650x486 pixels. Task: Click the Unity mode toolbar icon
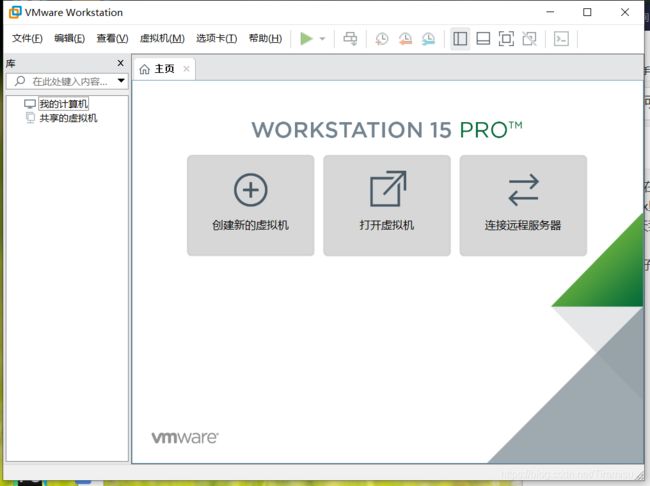click(529, 39)
